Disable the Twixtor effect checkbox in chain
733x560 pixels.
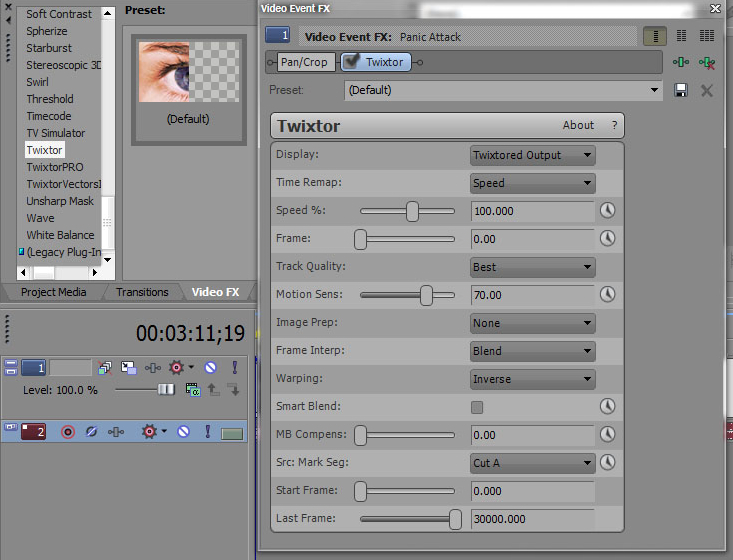point(353,62)
